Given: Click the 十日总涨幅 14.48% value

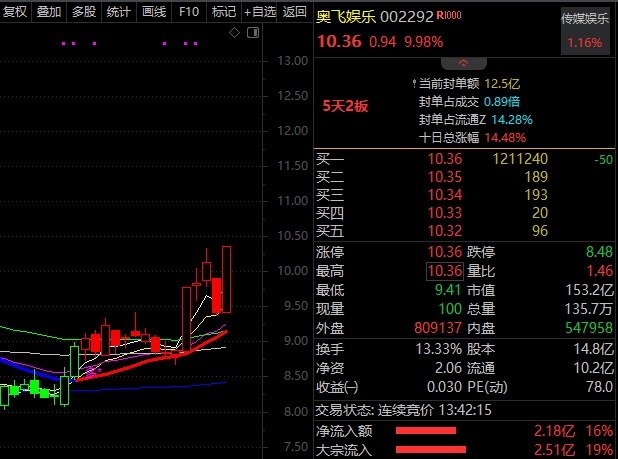Looking at the screenshot, I should (x=505, y=138).
